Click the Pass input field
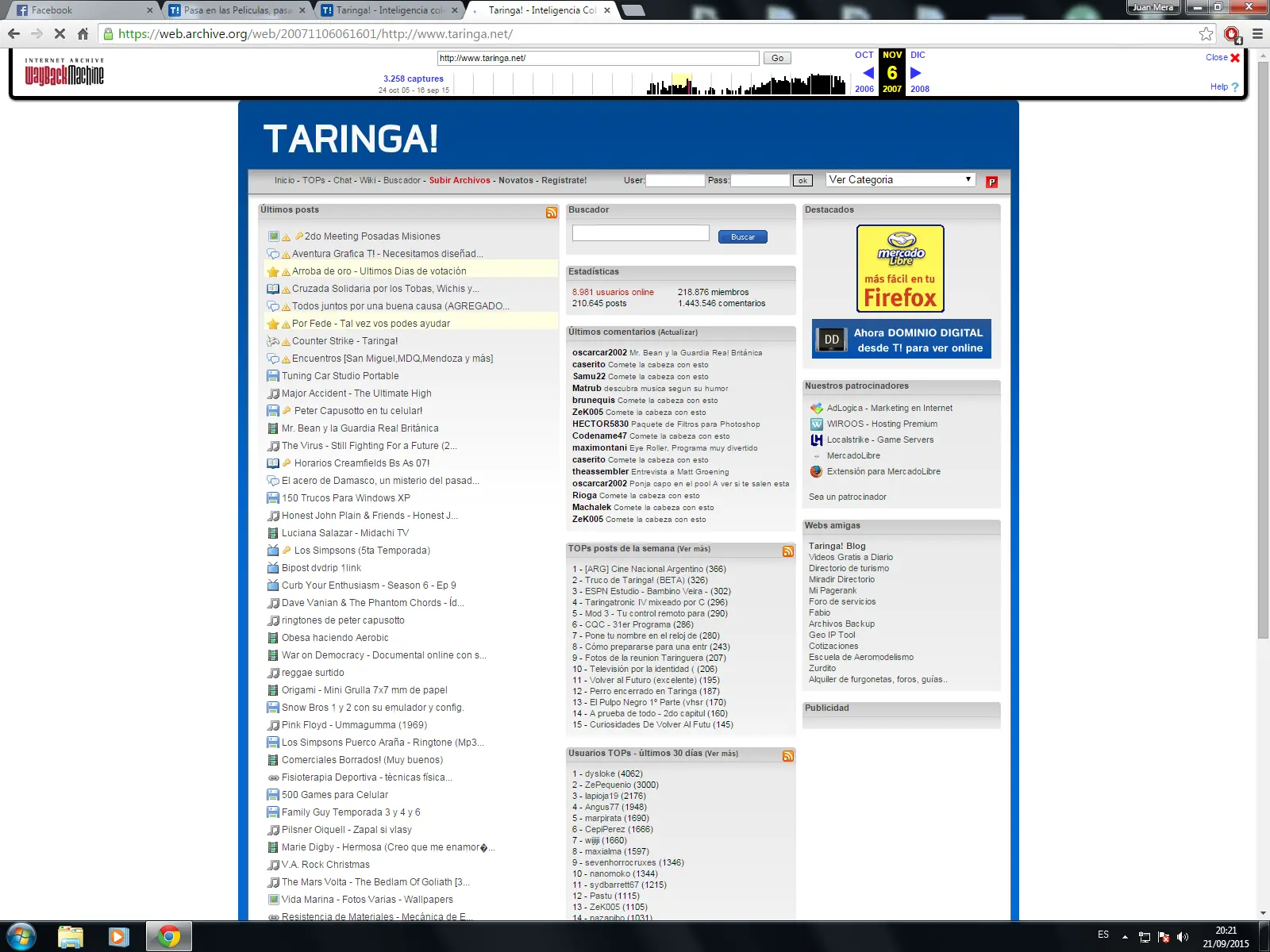This screenshot has width=1270, height=952. pos(760,180)
